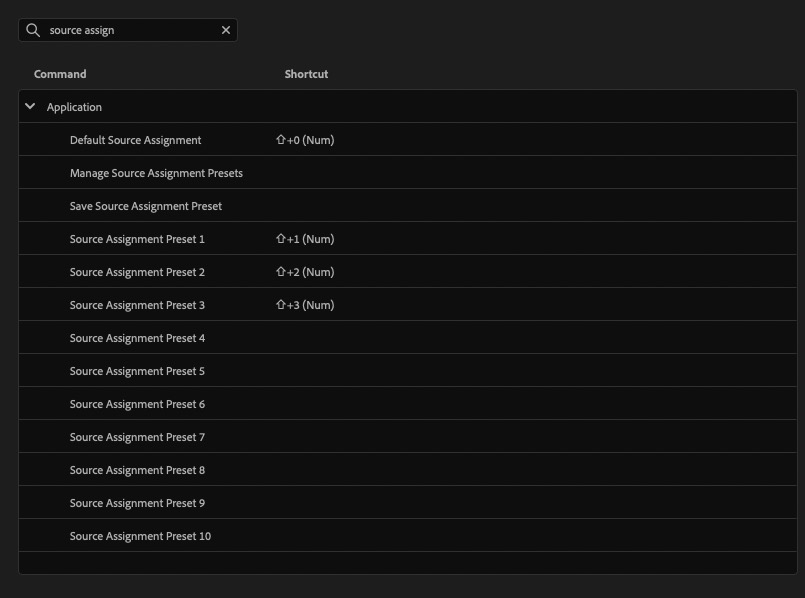Select Source Assignment Preset 6

point(137,404)
